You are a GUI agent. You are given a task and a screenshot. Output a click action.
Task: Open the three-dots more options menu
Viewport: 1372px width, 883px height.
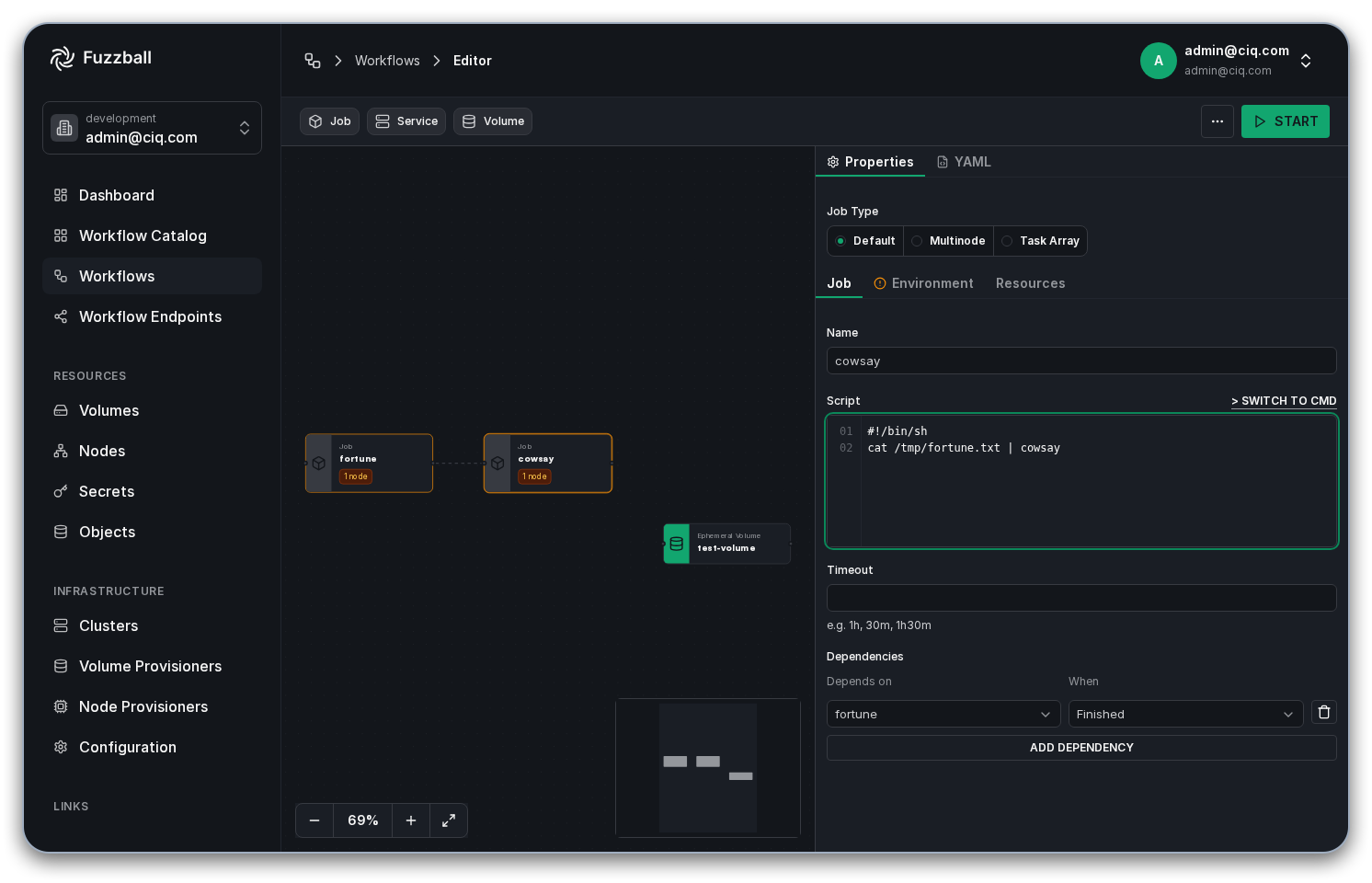[1217, 121]
